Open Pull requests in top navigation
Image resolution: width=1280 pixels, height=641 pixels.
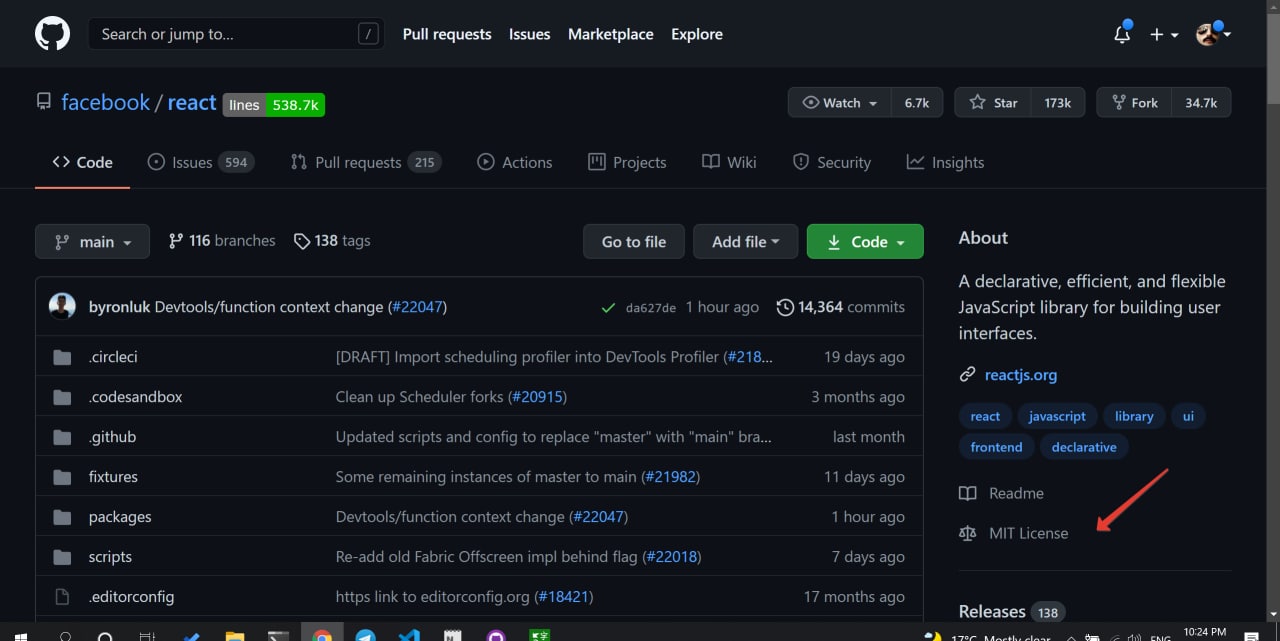[447, 34]
